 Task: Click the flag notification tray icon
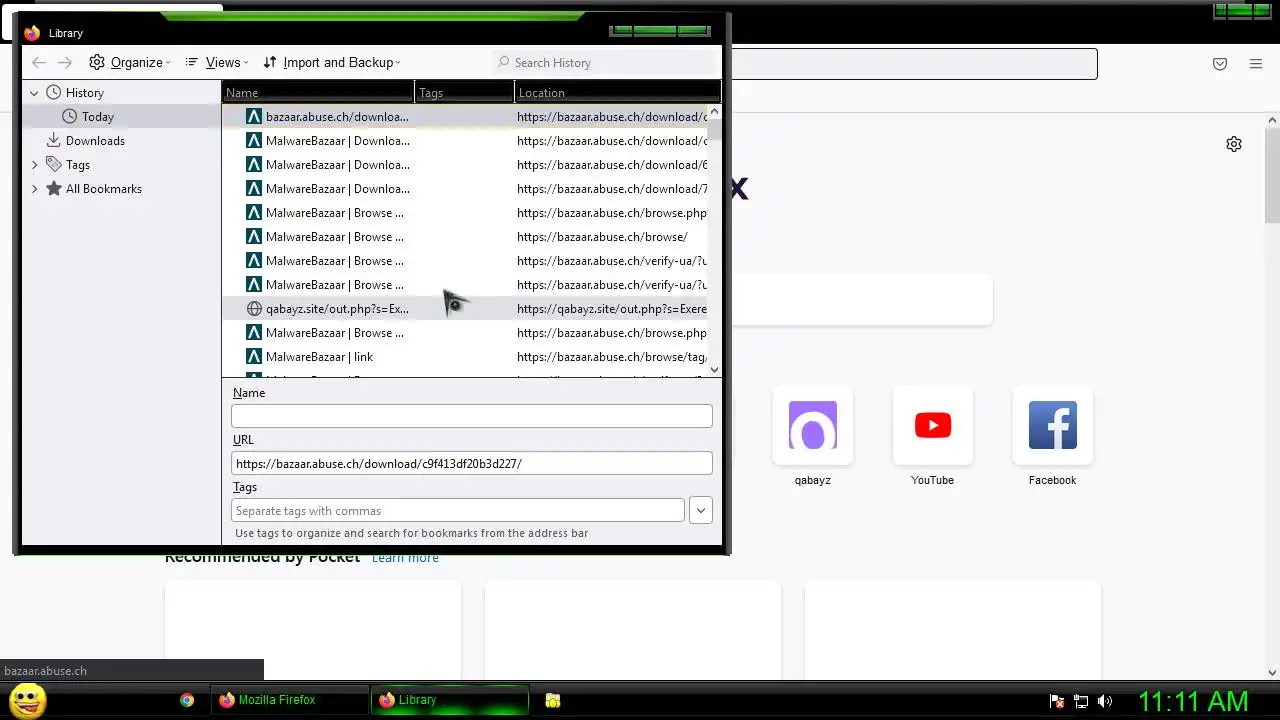[1057, 701]
